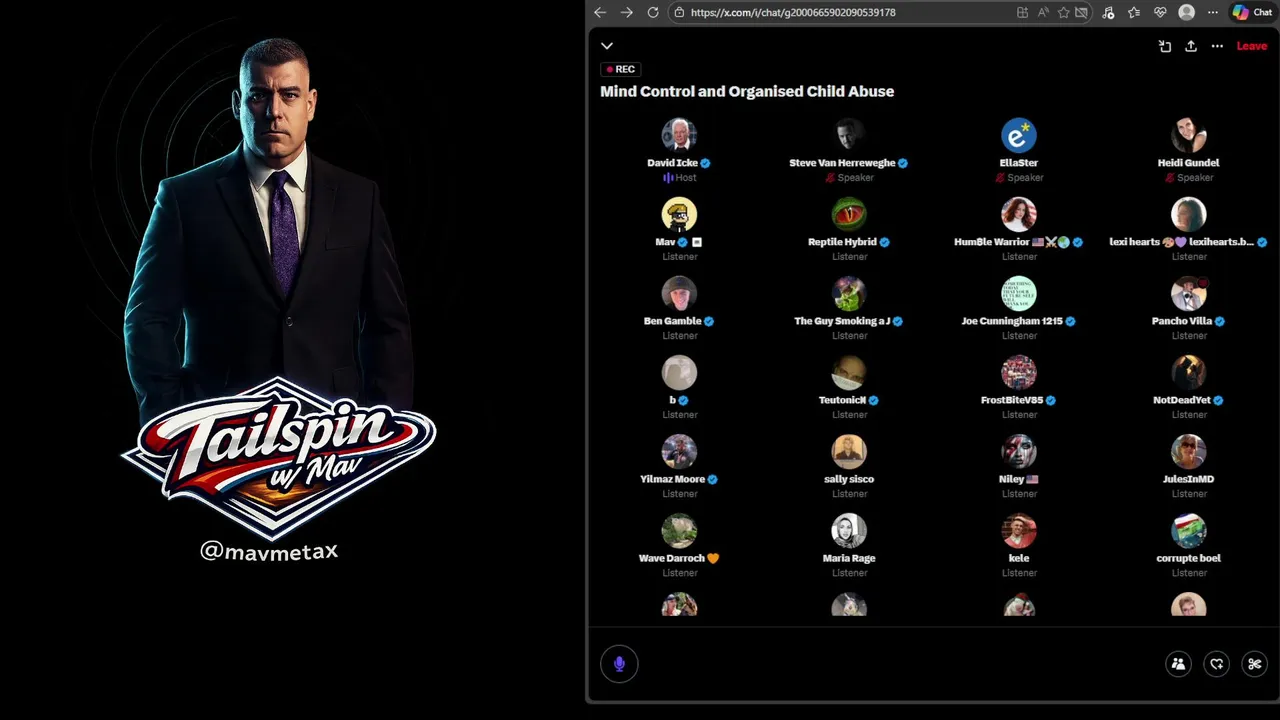Select listener NotDeadYet

tap(1189, 386)
